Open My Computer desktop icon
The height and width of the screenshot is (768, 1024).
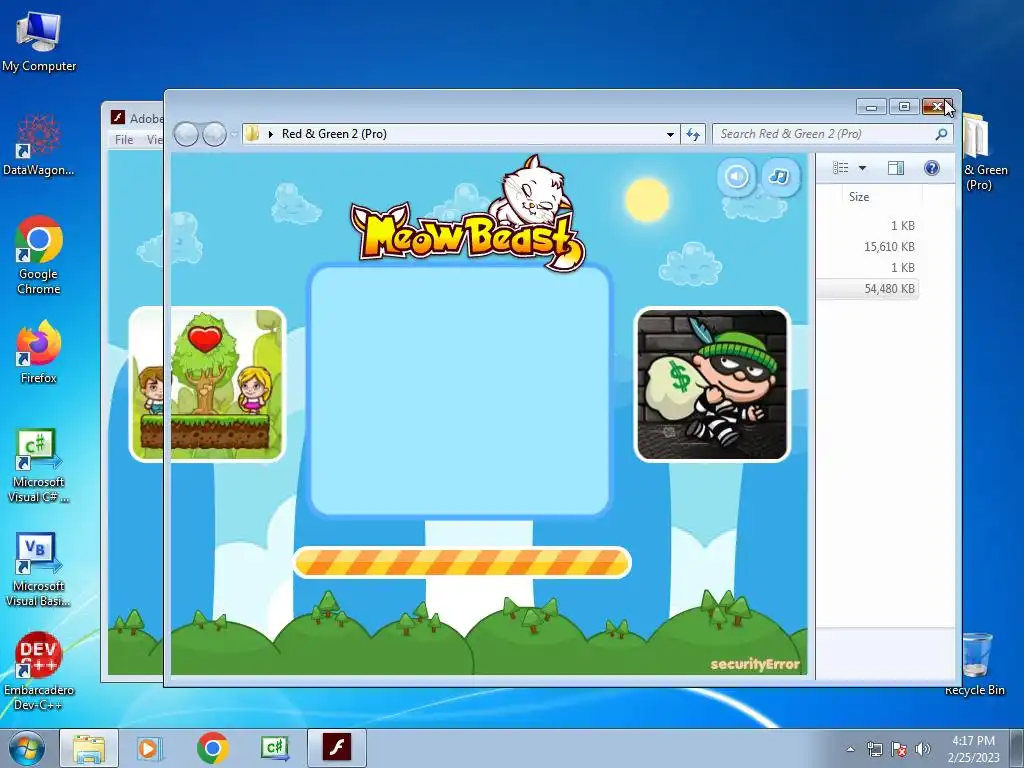39,42
